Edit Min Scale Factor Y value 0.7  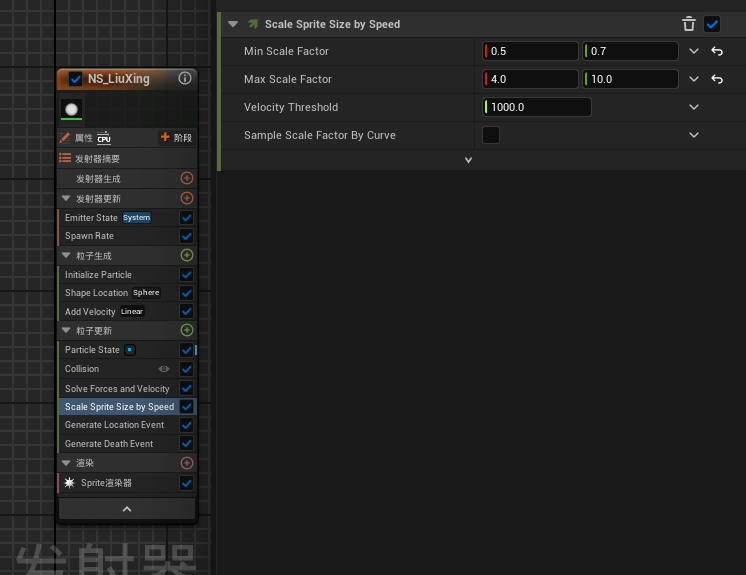point(630,51)
